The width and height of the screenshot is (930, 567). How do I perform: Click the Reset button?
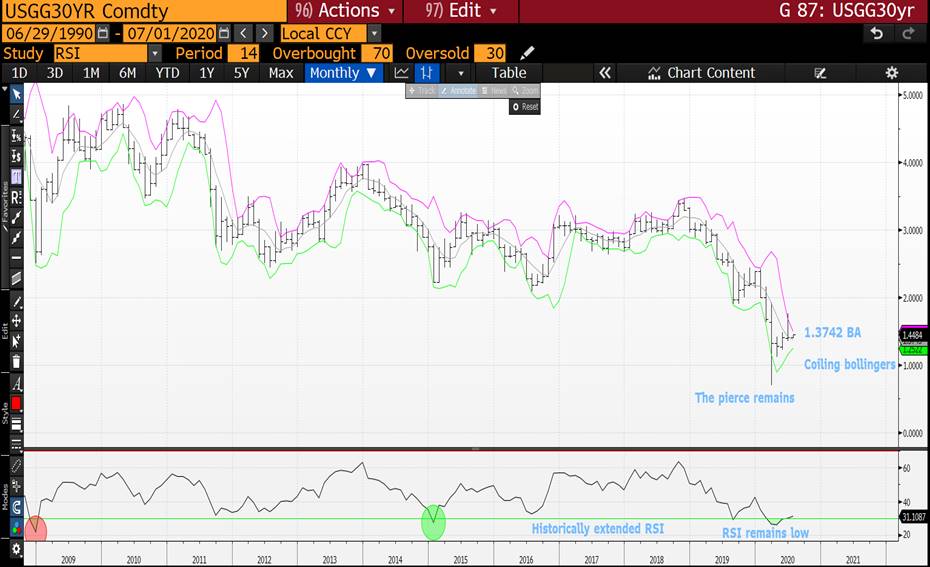(525, 107)
